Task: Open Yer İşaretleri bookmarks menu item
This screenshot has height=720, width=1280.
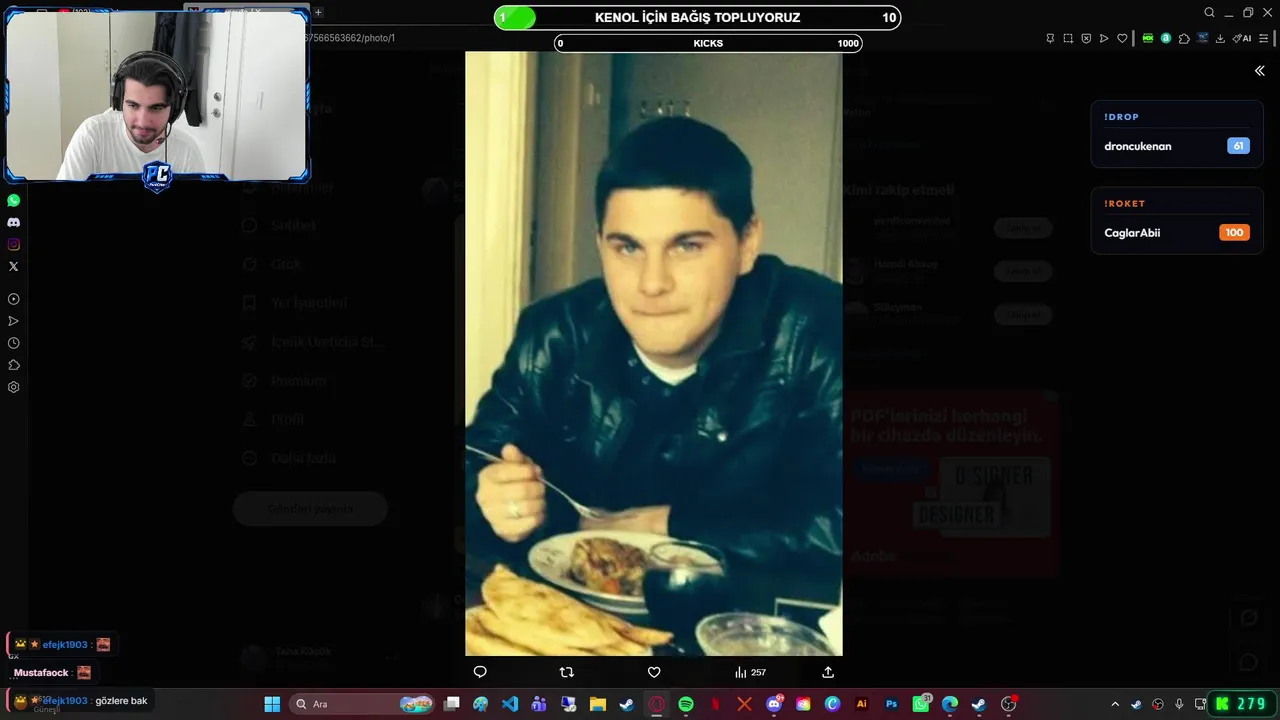Action: pos(297,303)
